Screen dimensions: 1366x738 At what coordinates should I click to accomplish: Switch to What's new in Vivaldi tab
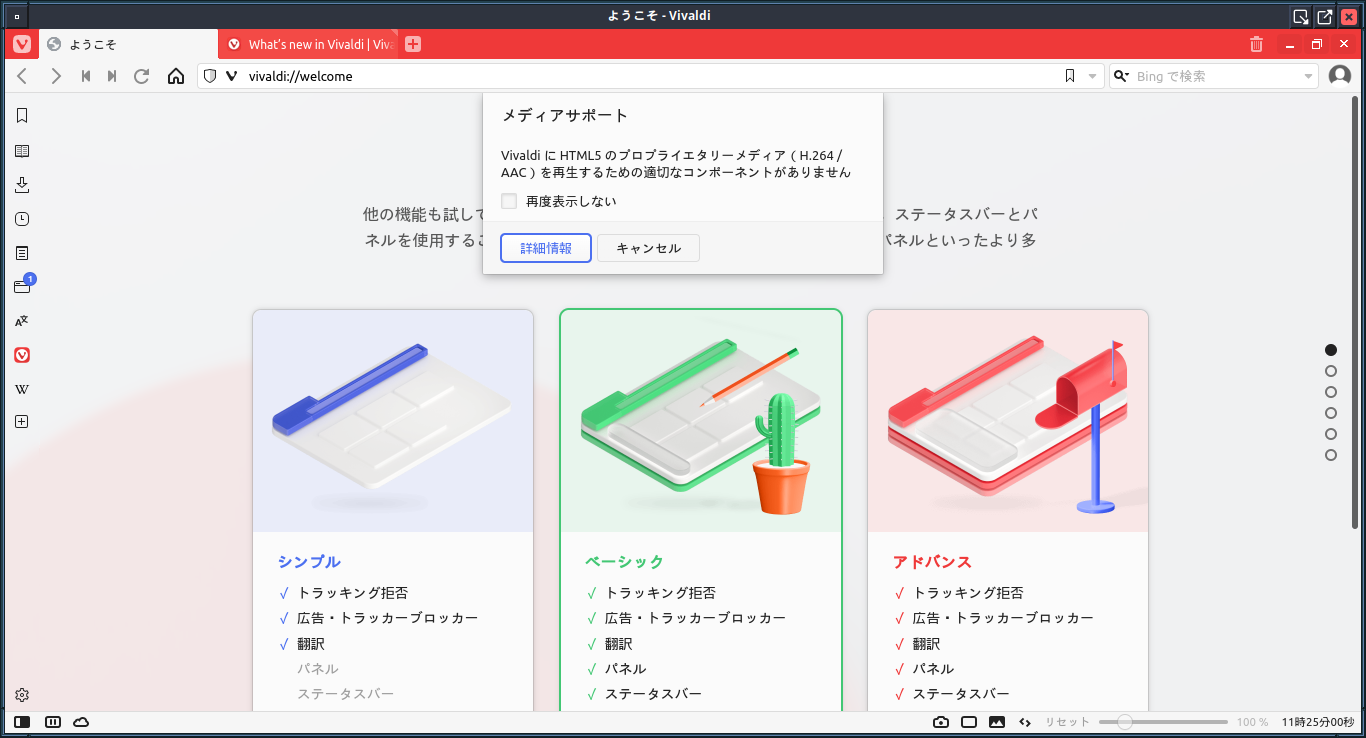(307, 44)
